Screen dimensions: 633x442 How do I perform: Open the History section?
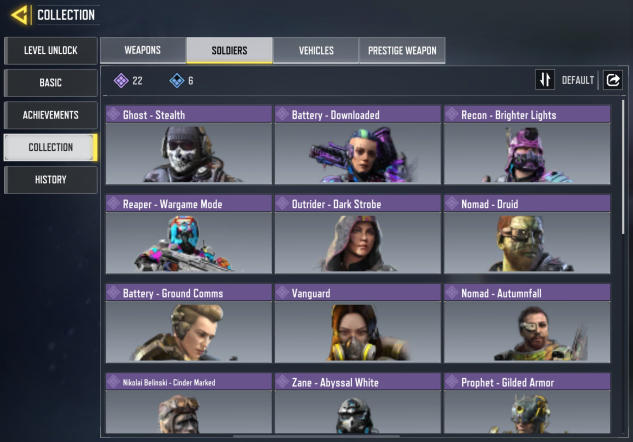(x=50, y=180)
